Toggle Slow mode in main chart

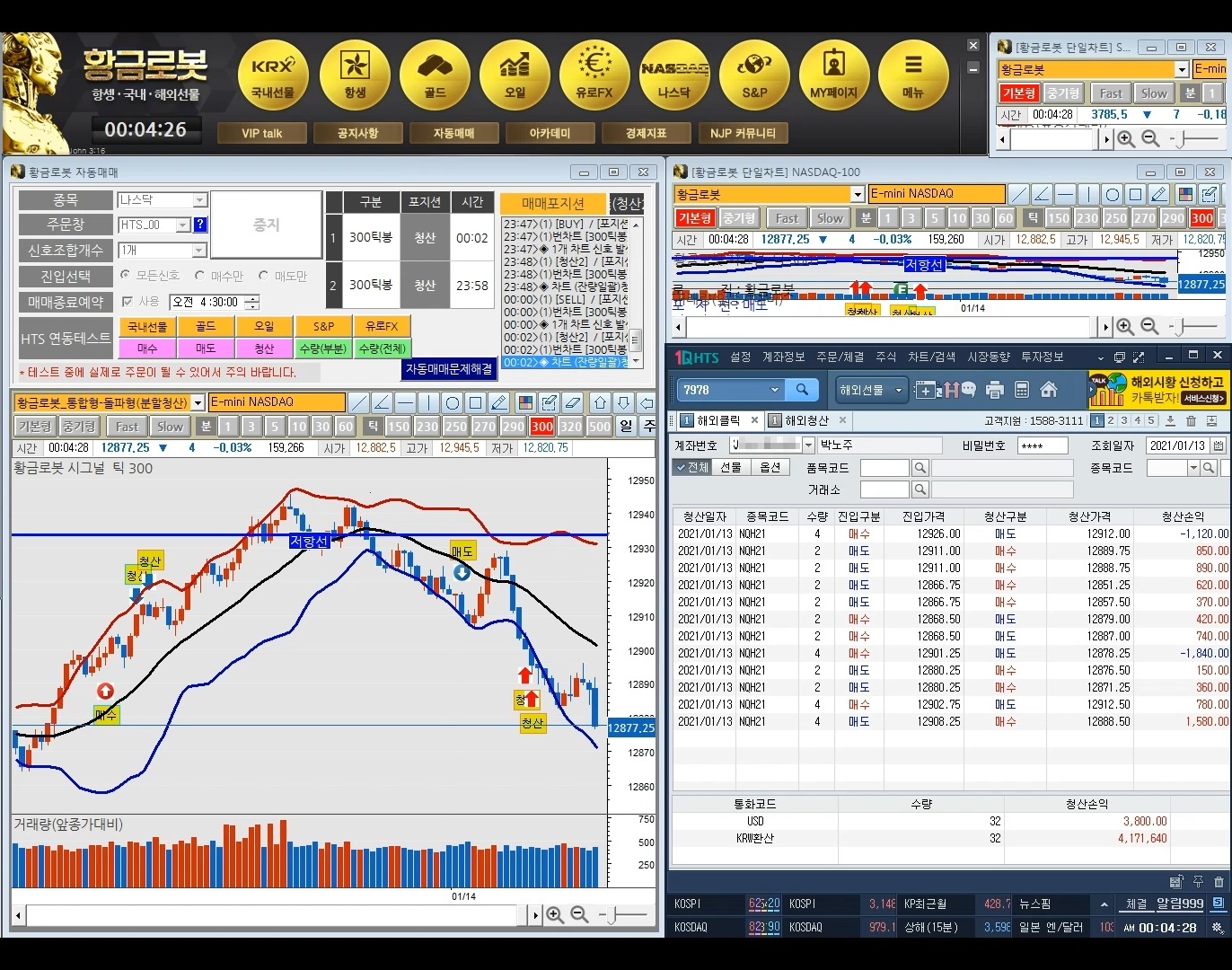click(x=170, y=427)
